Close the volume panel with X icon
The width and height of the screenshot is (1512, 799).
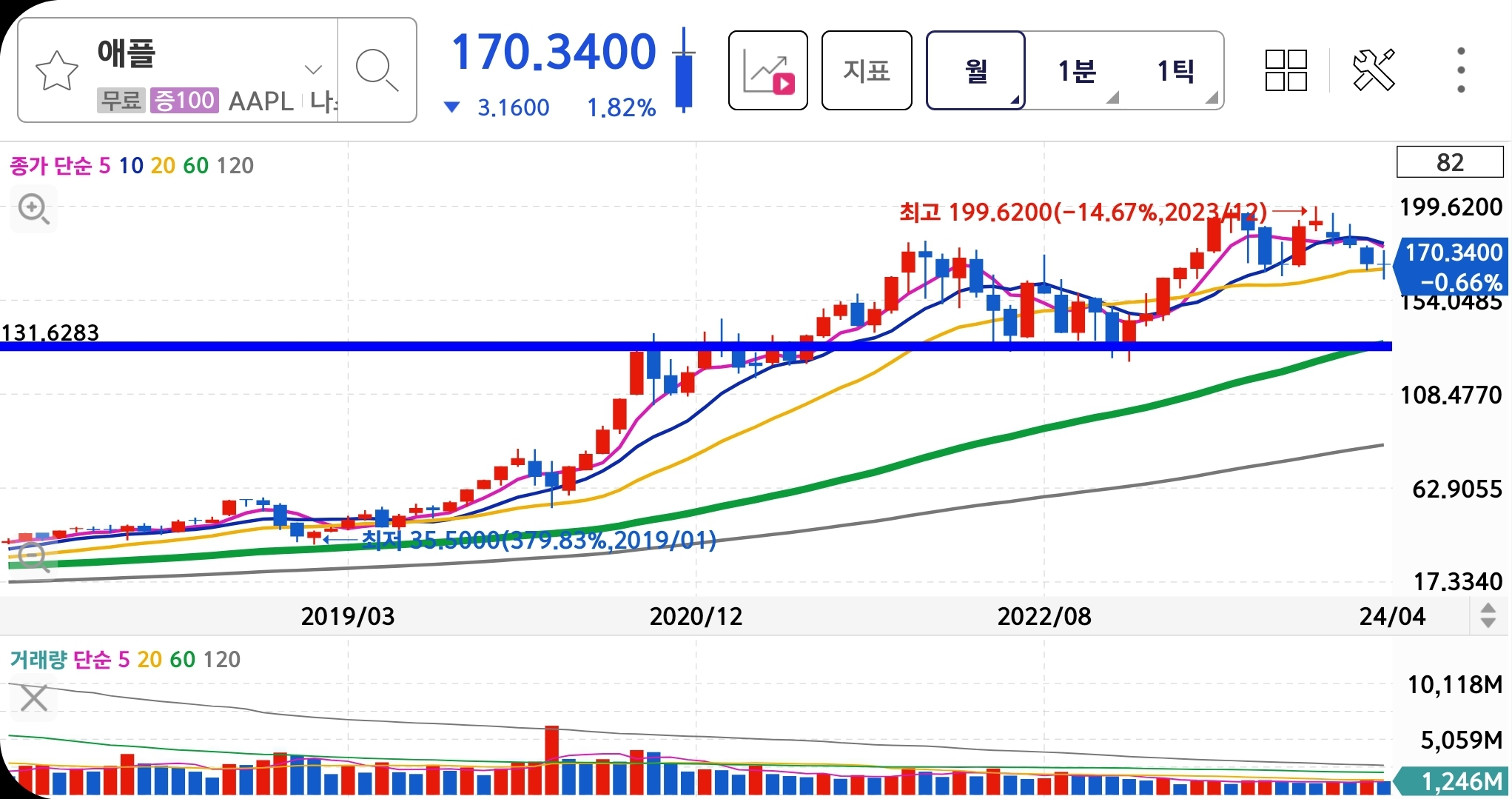[34, 698]
